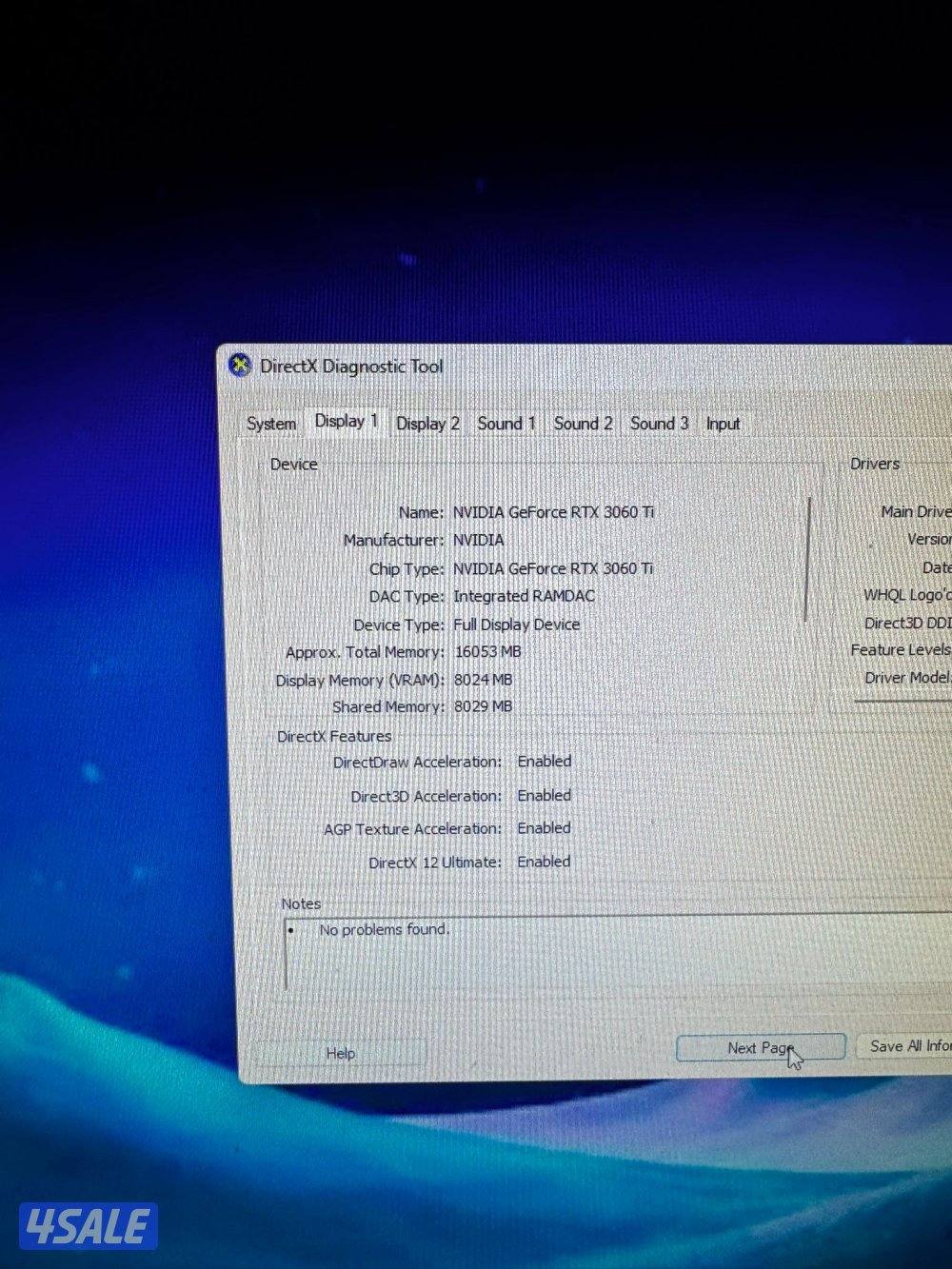Viewport: 952px width, 1269px height.
Task: Click the Device panel vertical scrollbar
Action: pyautogui.click(x=809, y=560)
